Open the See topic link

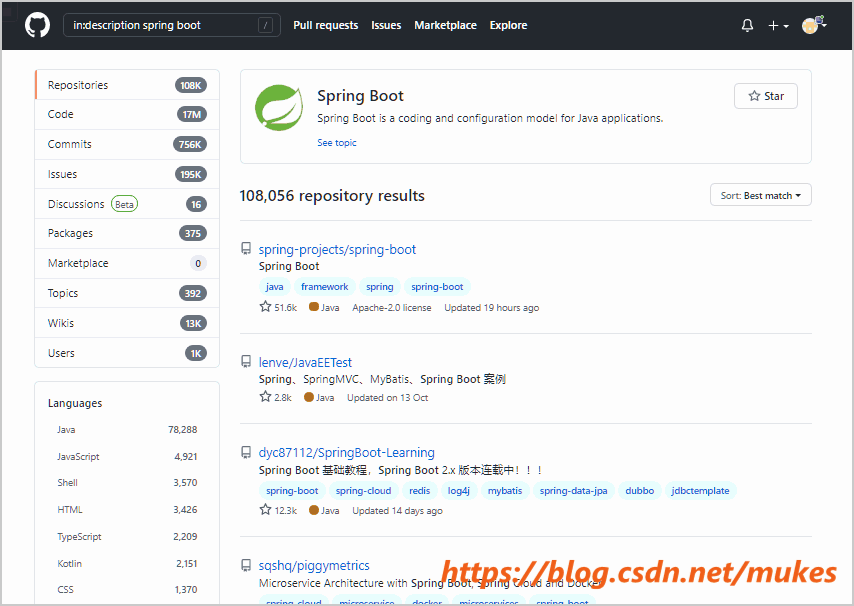point(337,143)
